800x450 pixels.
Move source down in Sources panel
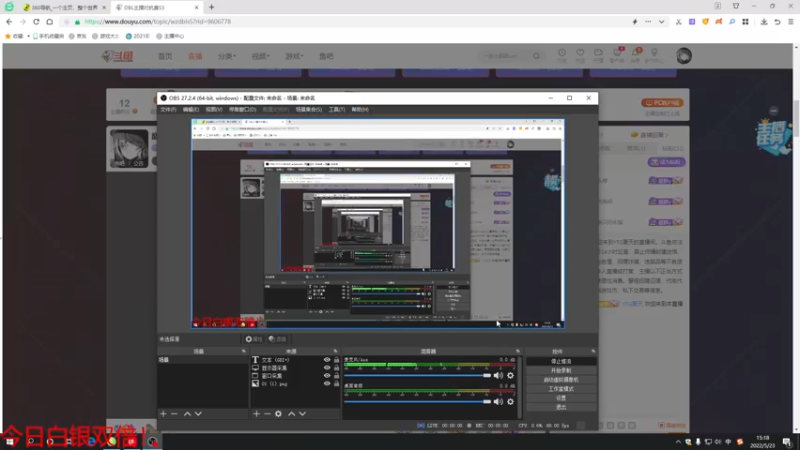(303, 414)
